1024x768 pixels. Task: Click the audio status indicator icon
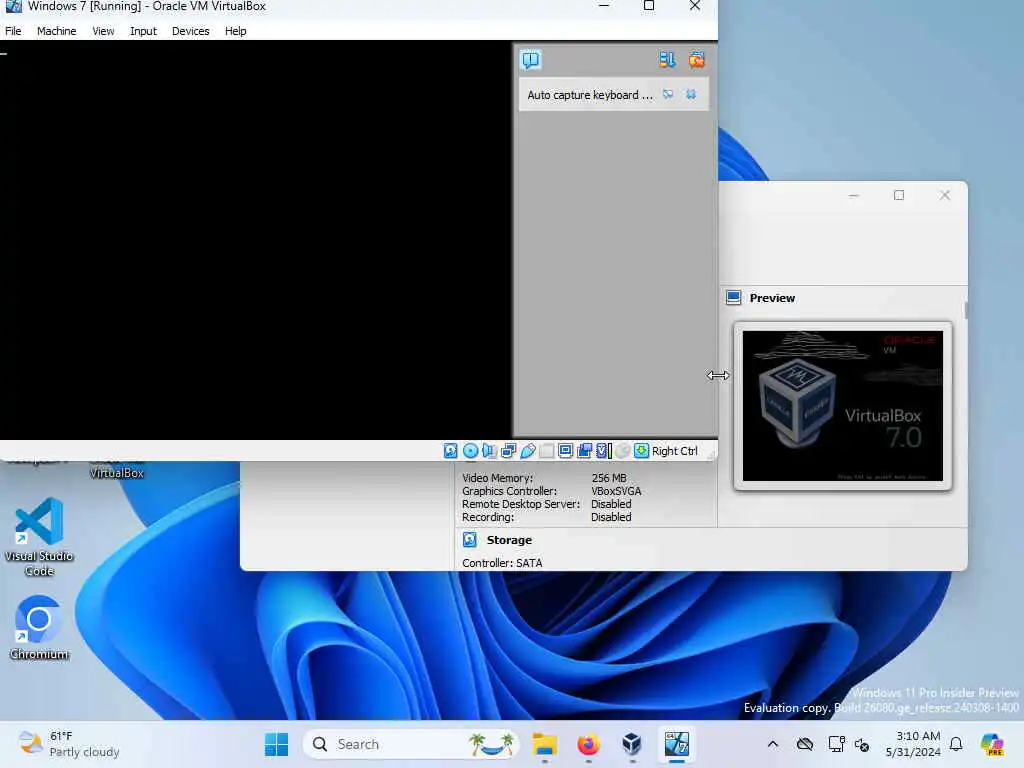[489, 451]
